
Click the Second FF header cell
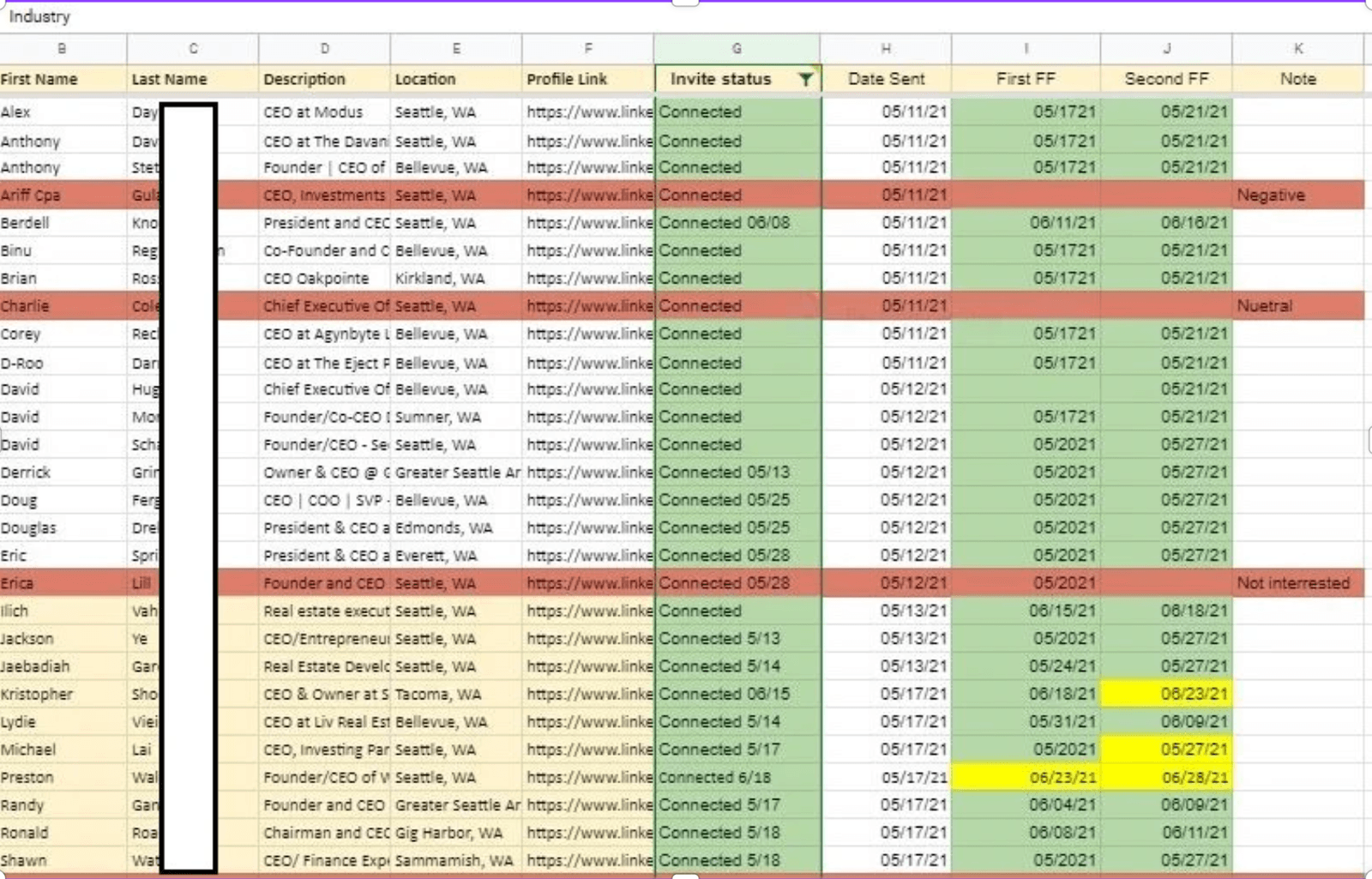pos(1166,79)
